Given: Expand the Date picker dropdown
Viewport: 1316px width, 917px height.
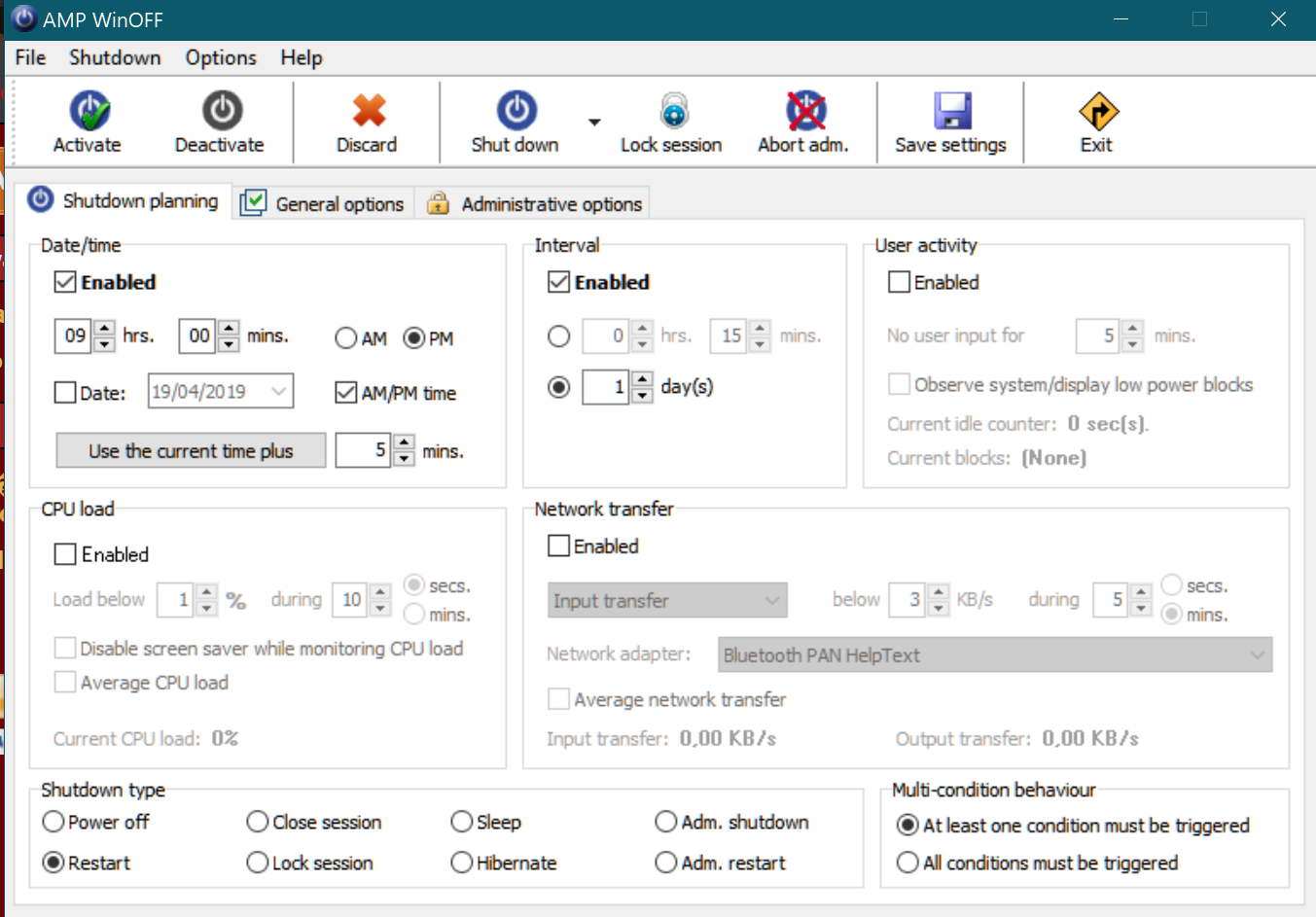Looking at the screenshot, I should 279,392.
